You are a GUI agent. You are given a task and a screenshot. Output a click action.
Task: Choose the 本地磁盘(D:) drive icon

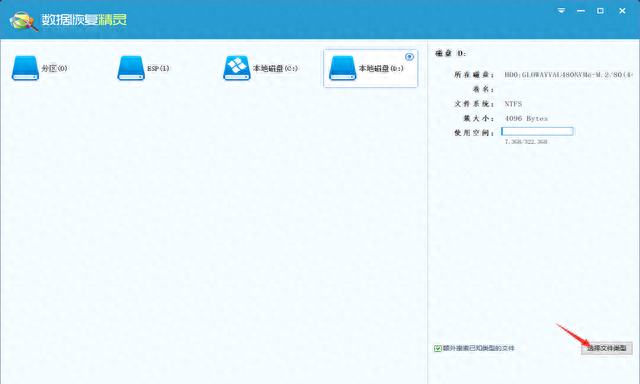[342, 68]
